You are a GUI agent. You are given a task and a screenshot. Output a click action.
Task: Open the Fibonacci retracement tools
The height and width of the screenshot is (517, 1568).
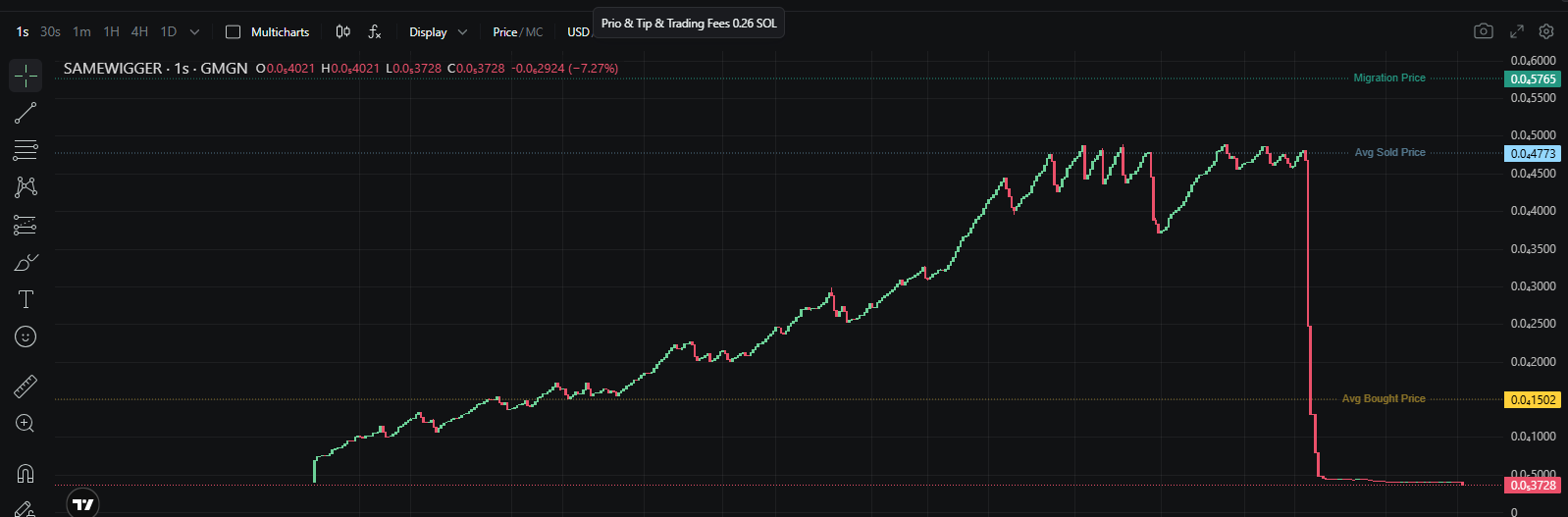[x=26, y=150]
